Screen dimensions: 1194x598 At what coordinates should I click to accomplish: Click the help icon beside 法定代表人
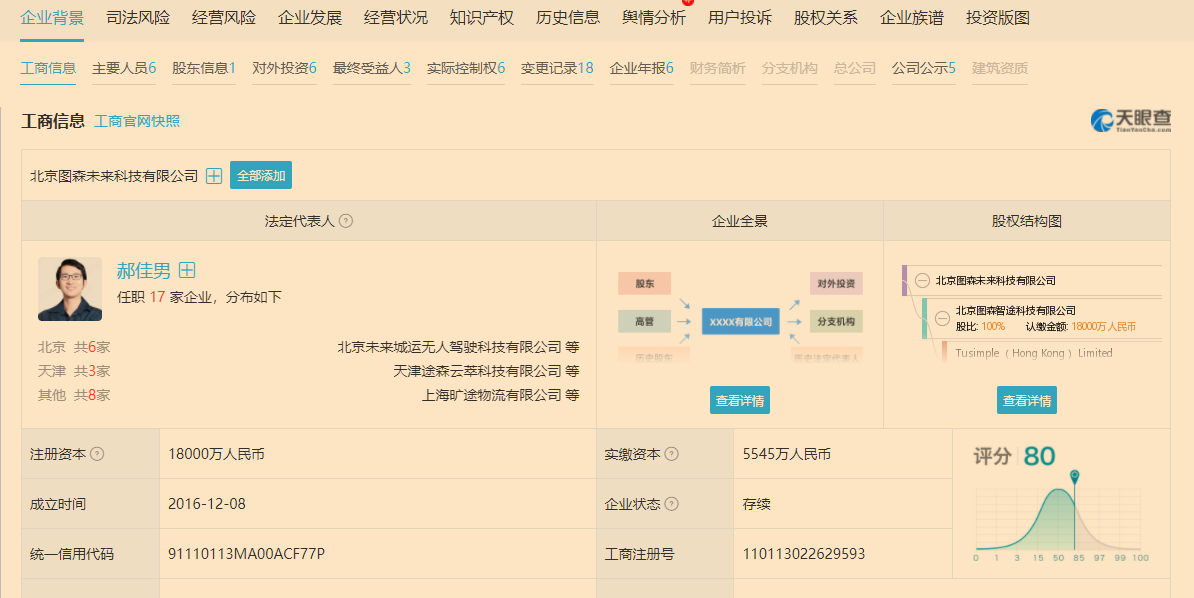click(x=346, y=221)
